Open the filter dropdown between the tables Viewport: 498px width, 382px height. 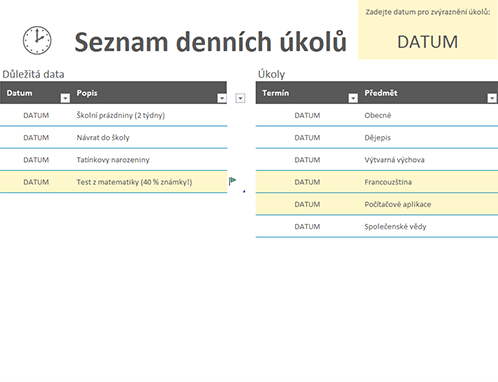coord(240,98)
